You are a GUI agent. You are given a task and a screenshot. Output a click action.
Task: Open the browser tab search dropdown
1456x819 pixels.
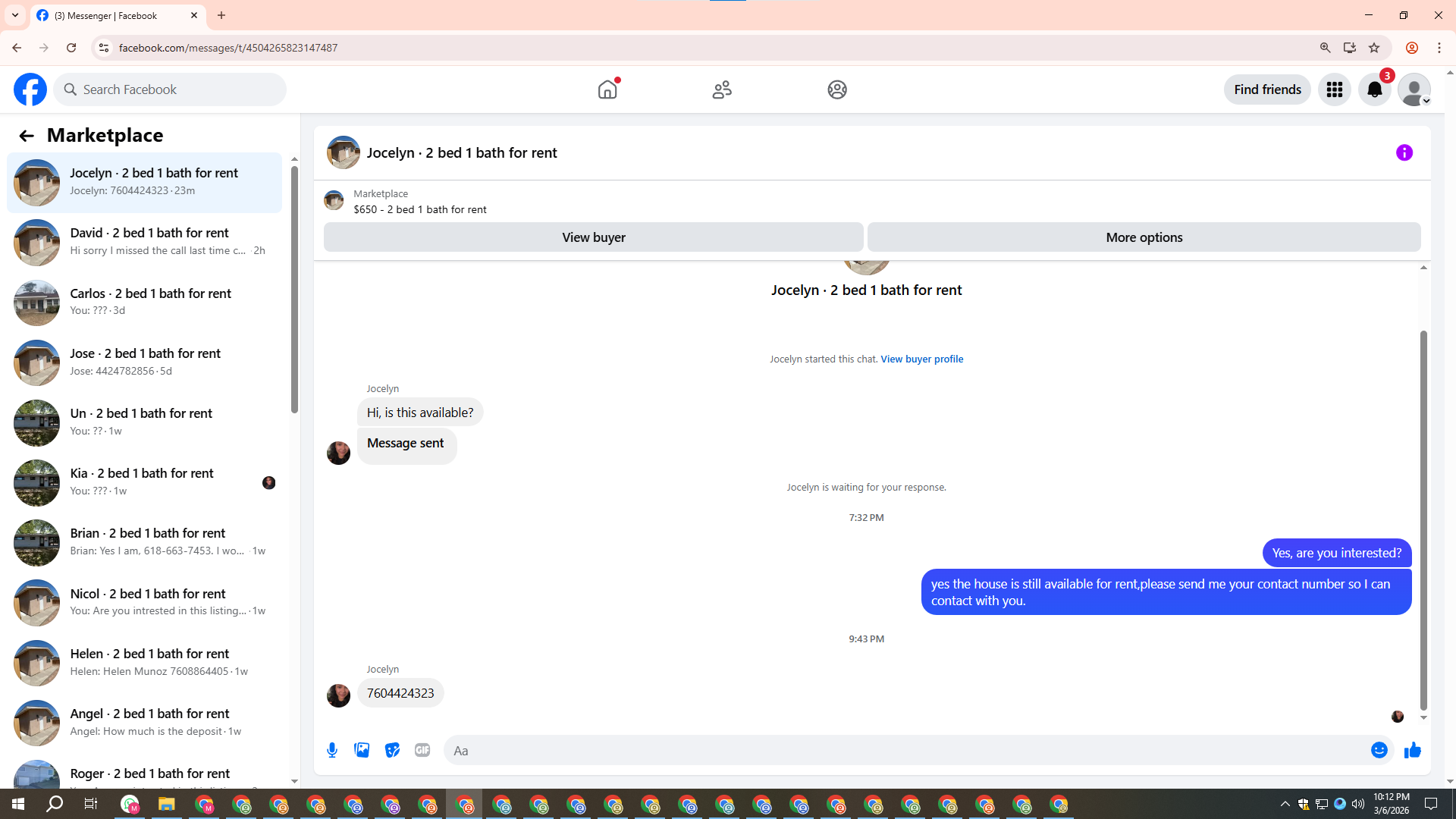15,15
